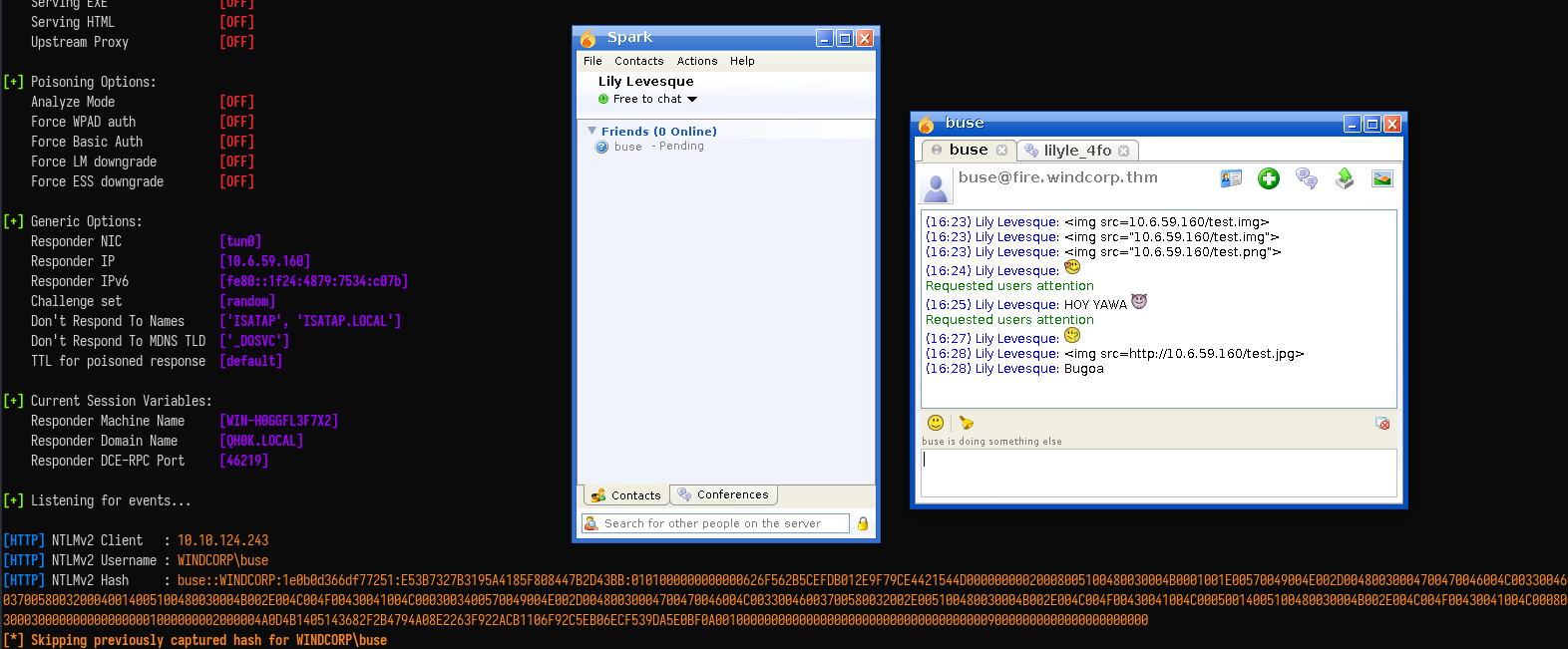Click the green presence status icon
1568x649 pixels.
click(603, 99)
